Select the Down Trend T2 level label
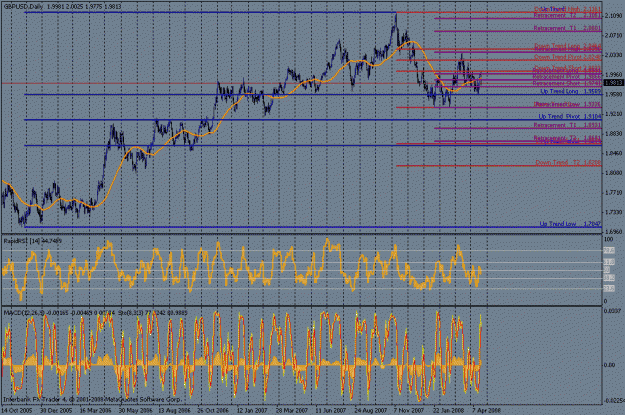The image size is (625, 415). [568, 163]
